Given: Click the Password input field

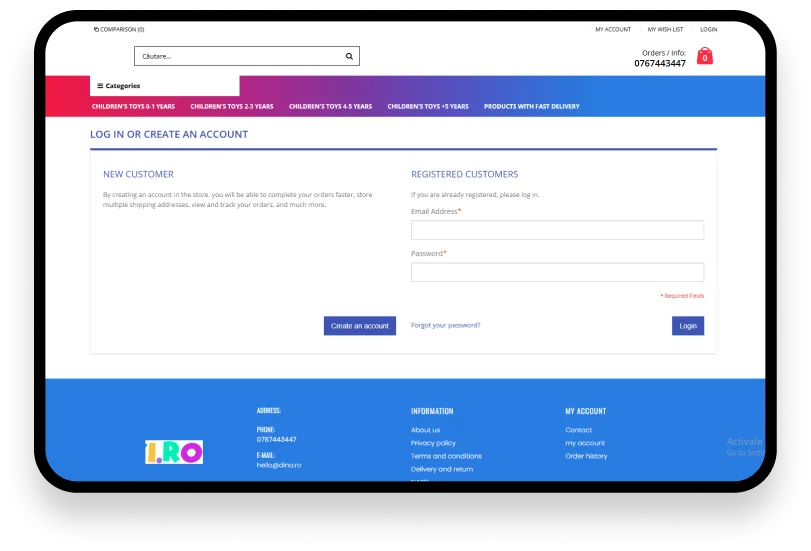Looking at the screenshot, I should [558, 272].
